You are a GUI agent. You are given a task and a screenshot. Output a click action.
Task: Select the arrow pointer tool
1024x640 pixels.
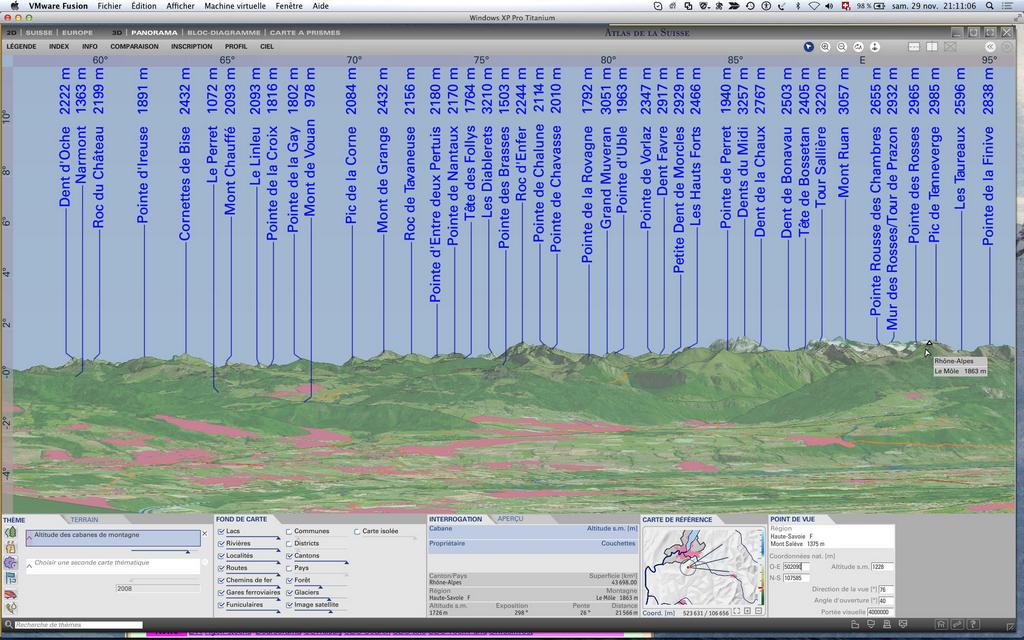(809, 46)
